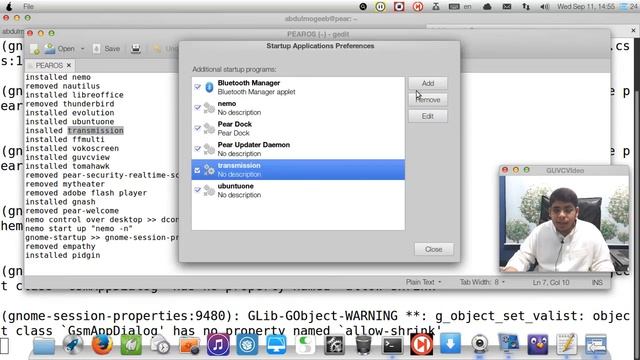Open the volume indicator in menu bar
This screenshot has height=360, width=640.
[x=544, y=7]
